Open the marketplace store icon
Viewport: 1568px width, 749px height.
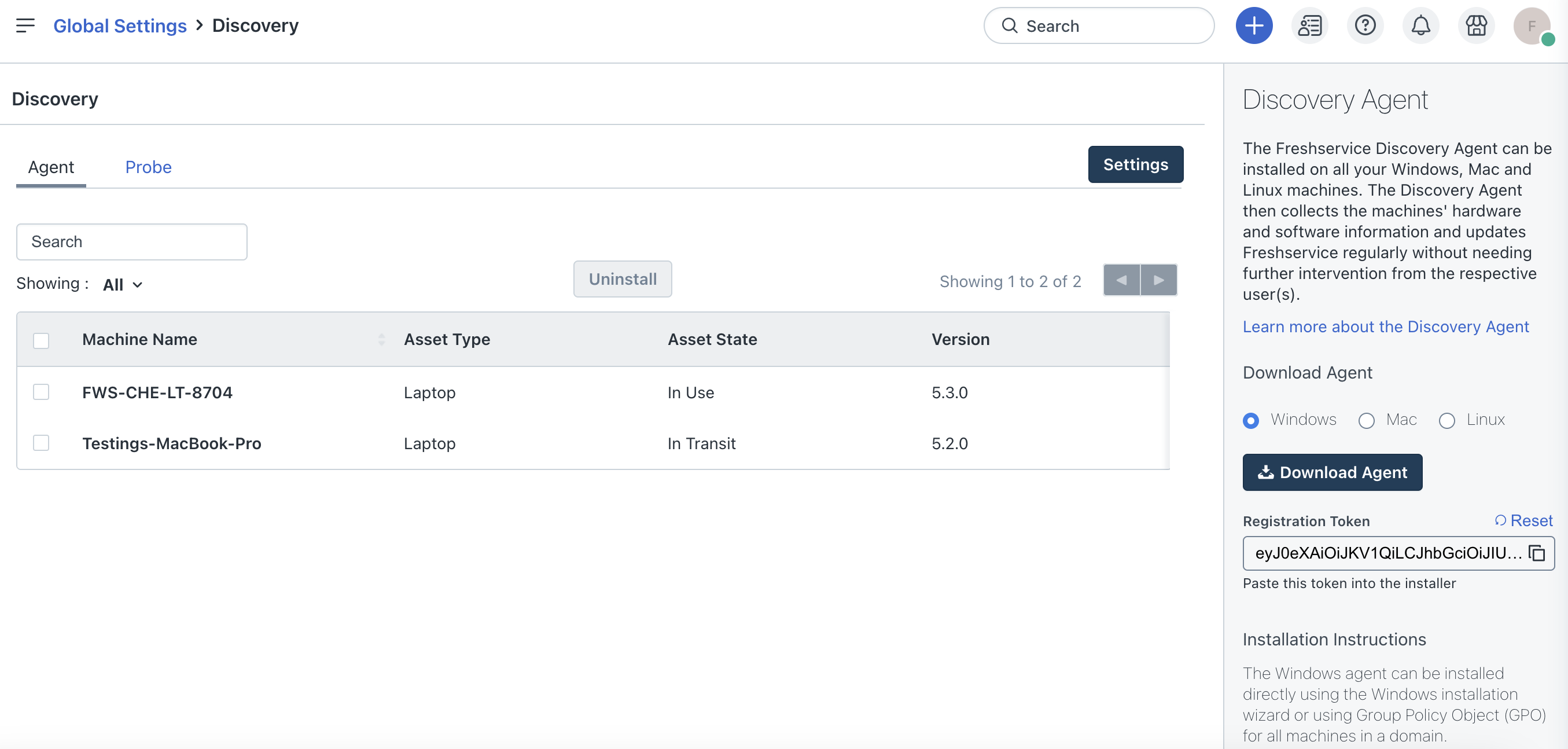pos(1475,25)
